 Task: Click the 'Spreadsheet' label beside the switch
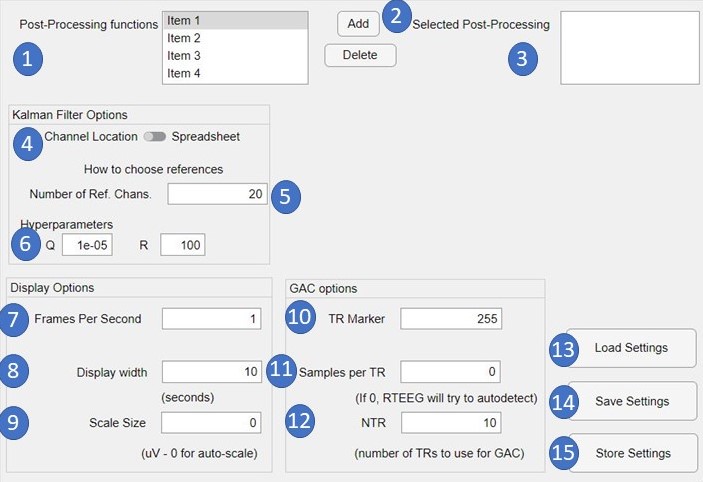point(206,137)
